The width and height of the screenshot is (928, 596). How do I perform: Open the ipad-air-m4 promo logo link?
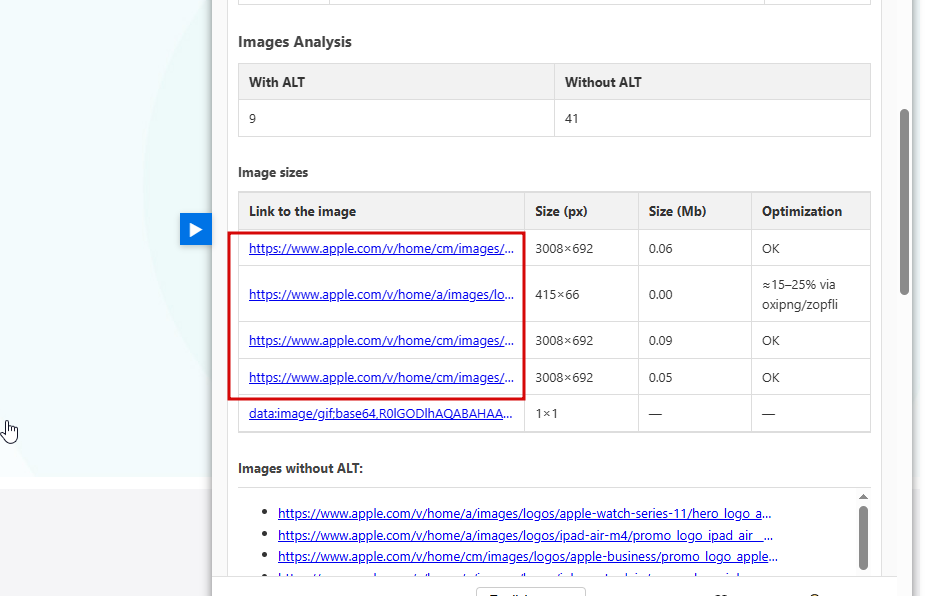tap(524, 535)
